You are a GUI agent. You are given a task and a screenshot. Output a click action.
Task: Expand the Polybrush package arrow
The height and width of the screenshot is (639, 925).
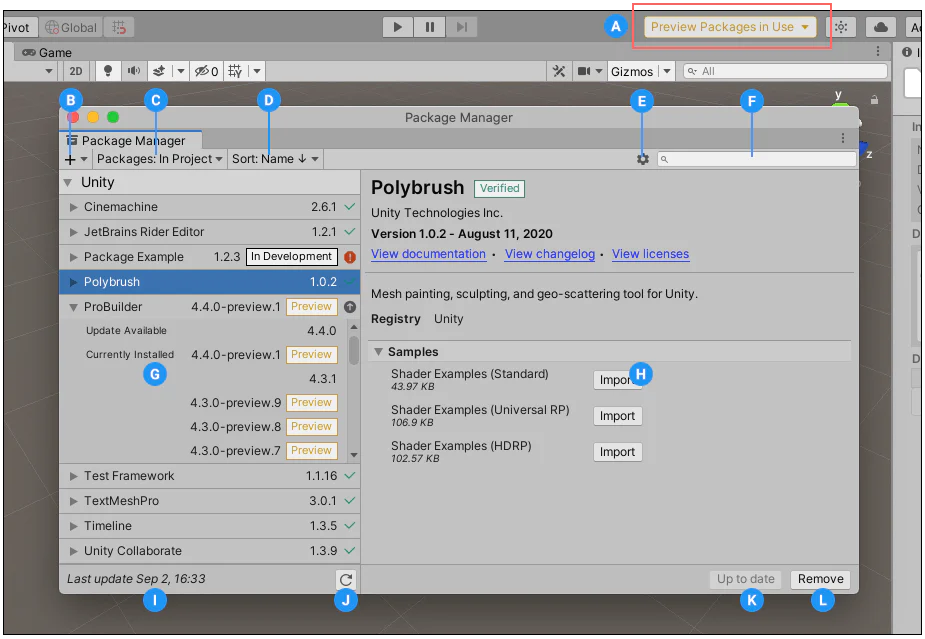(73, 282)
